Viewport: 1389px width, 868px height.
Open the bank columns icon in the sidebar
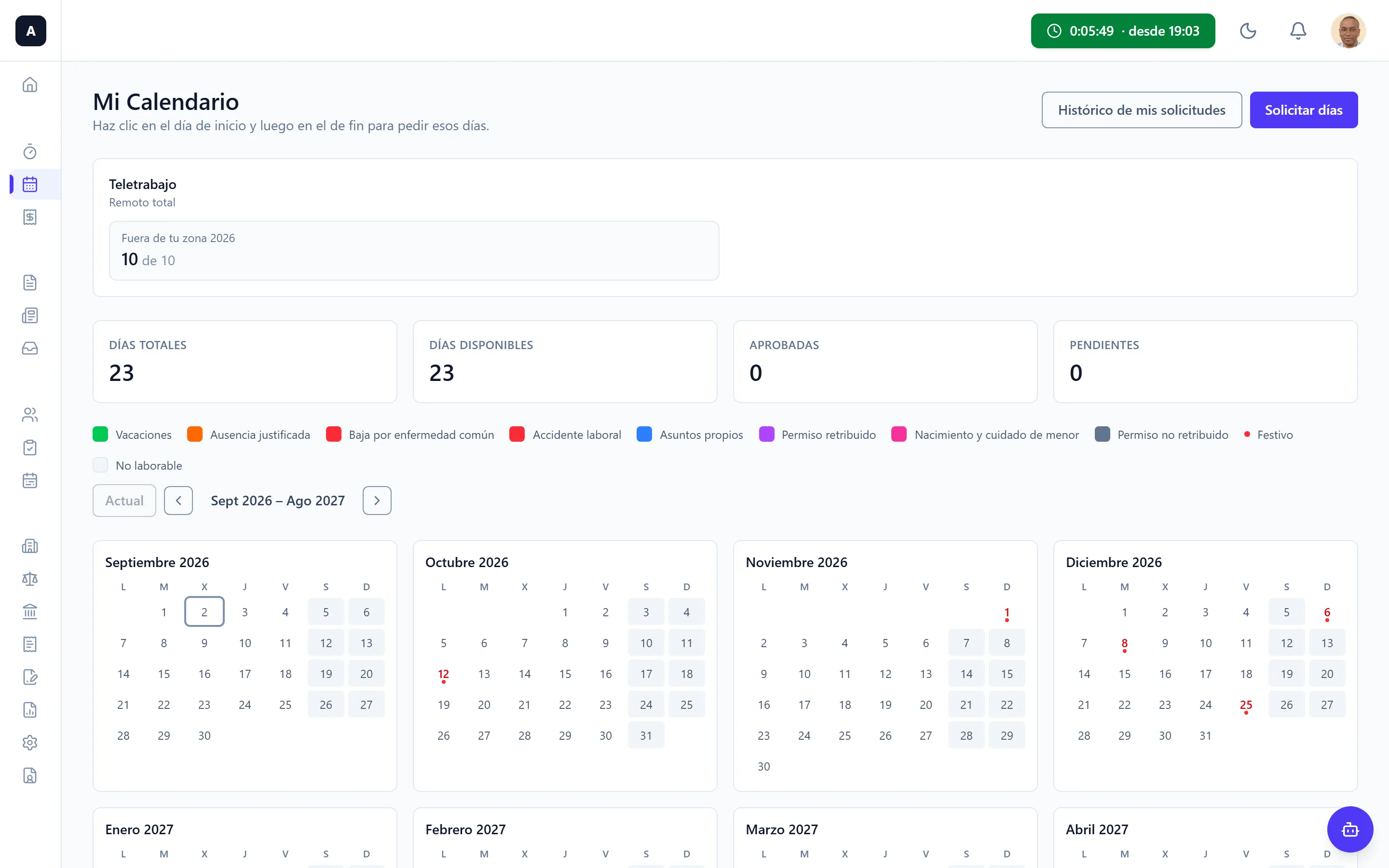(30, 611)
